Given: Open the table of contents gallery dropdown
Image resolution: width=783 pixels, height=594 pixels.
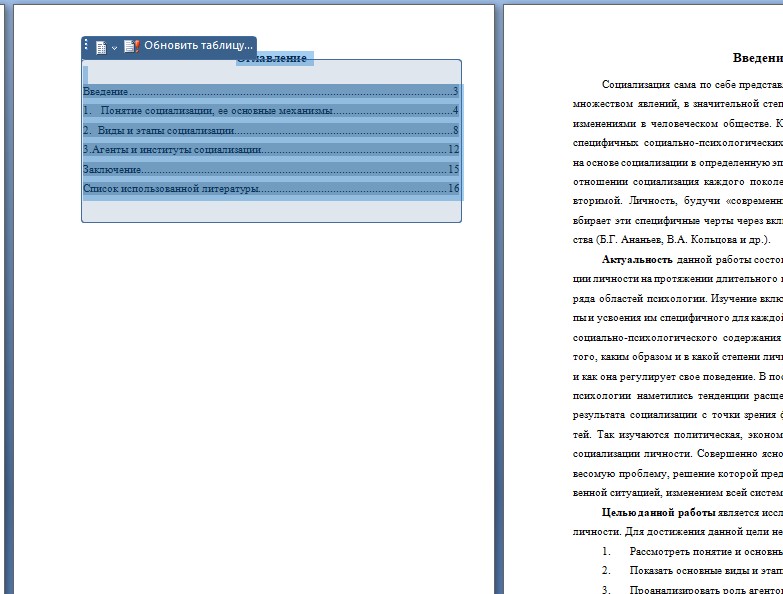Looking at the screenshot, I should 105,47.
